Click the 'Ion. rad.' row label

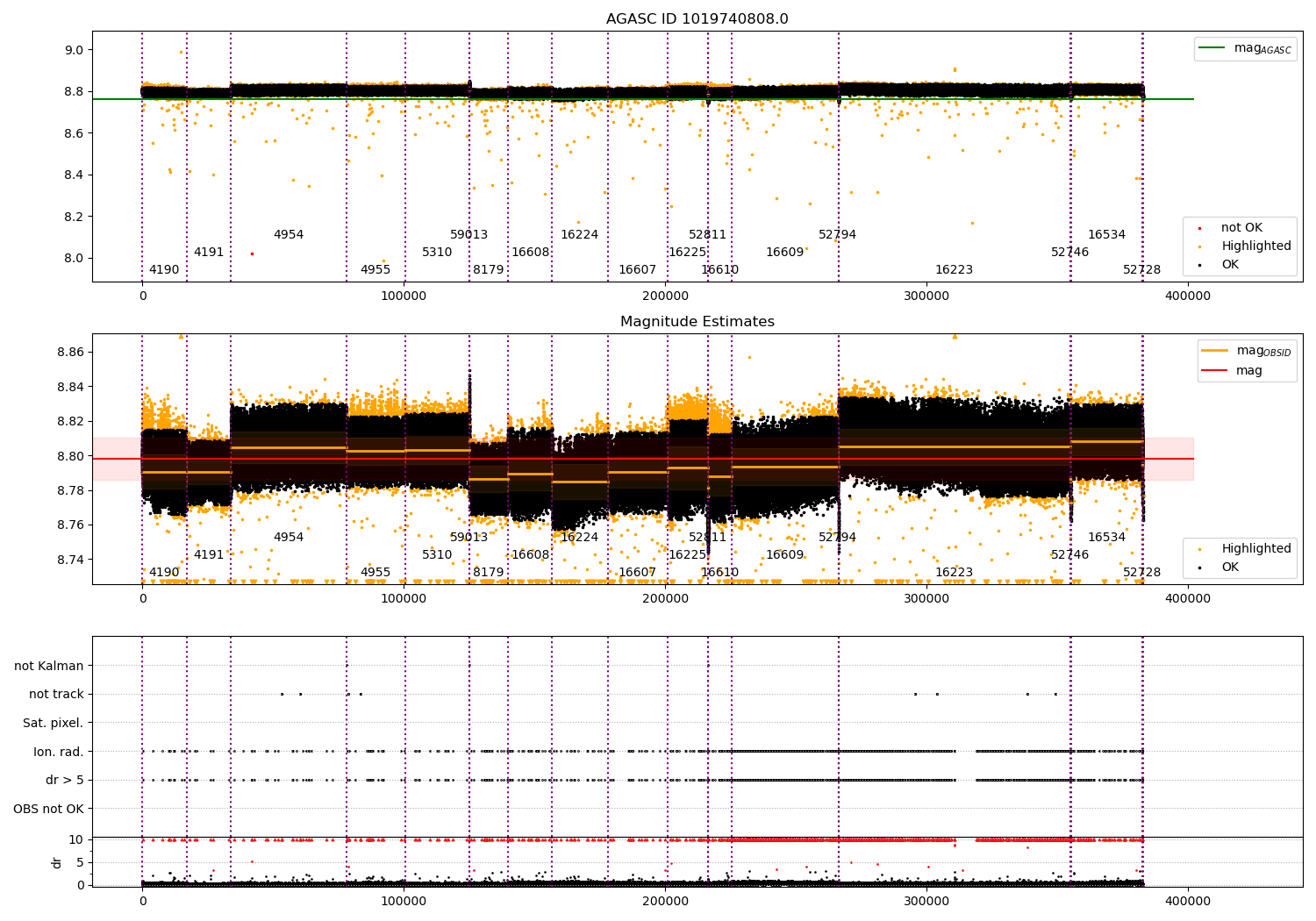(58, 752)
